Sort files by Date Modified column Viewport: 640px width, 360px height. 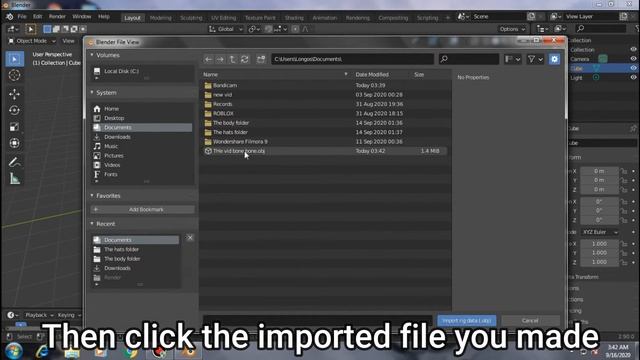(372, 75)
